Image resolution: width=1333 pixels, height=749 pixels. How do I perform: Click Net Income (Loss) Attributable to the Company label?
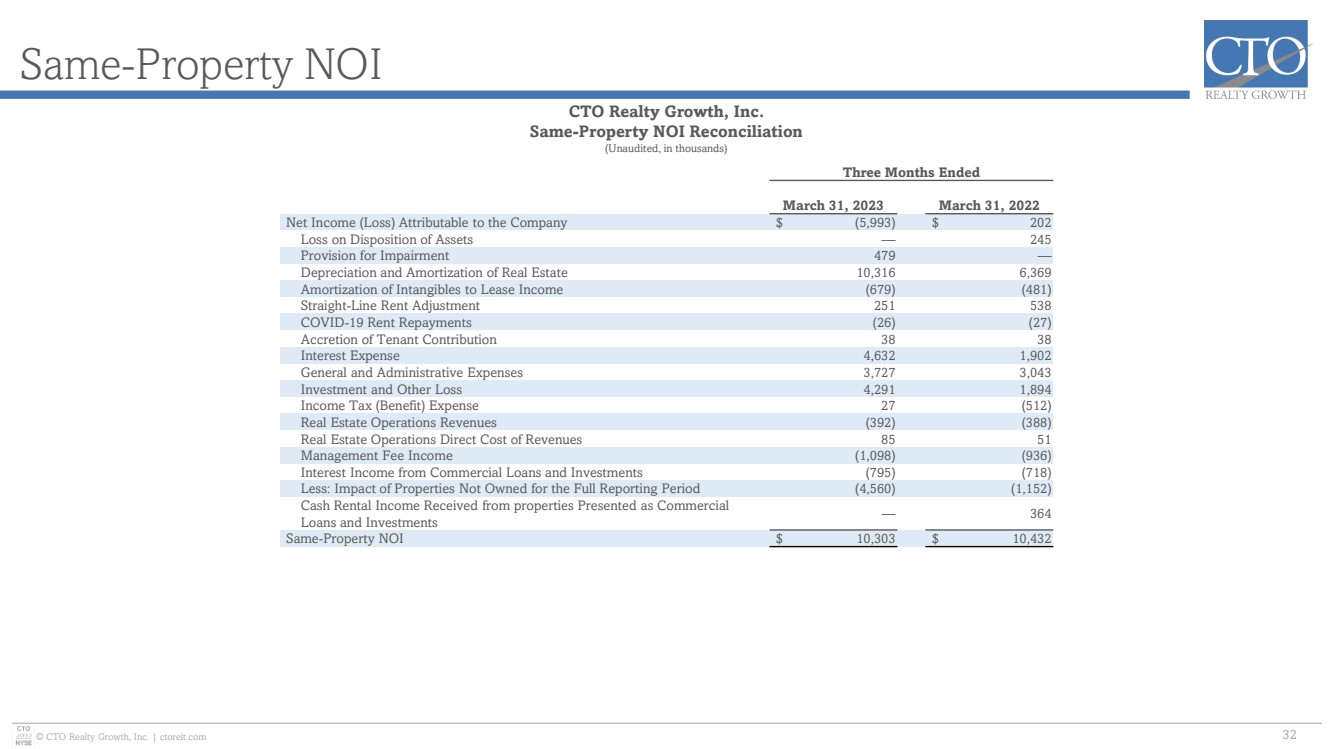tap(426, 223)
